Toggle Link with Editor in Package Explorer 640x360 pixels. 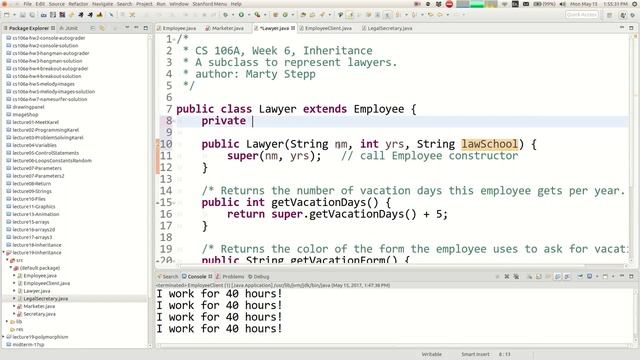(102, 28)
